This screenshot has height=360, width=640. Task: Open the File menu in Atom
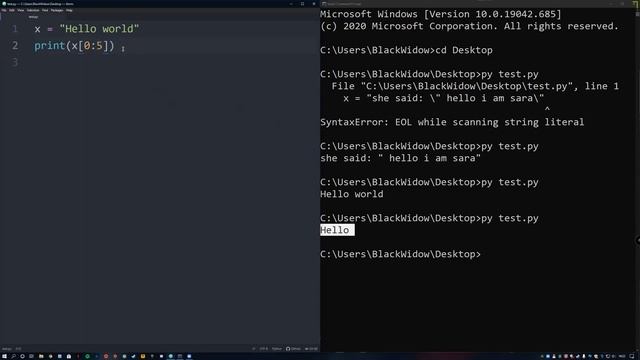pyautogui.click(x=4, y=10)
